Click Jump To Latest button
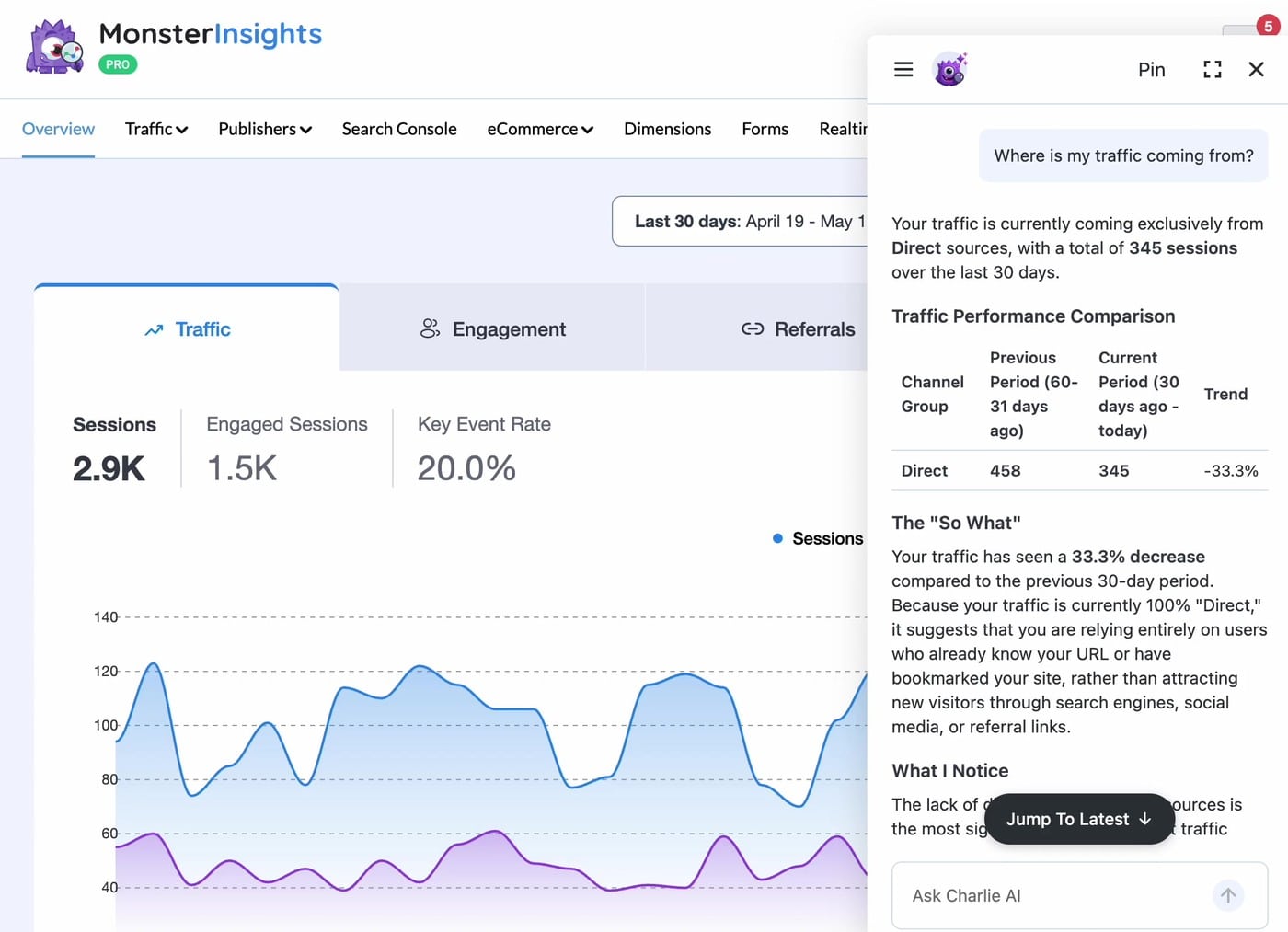This screenshot has height=932, width=1288. pos(1079,819)
